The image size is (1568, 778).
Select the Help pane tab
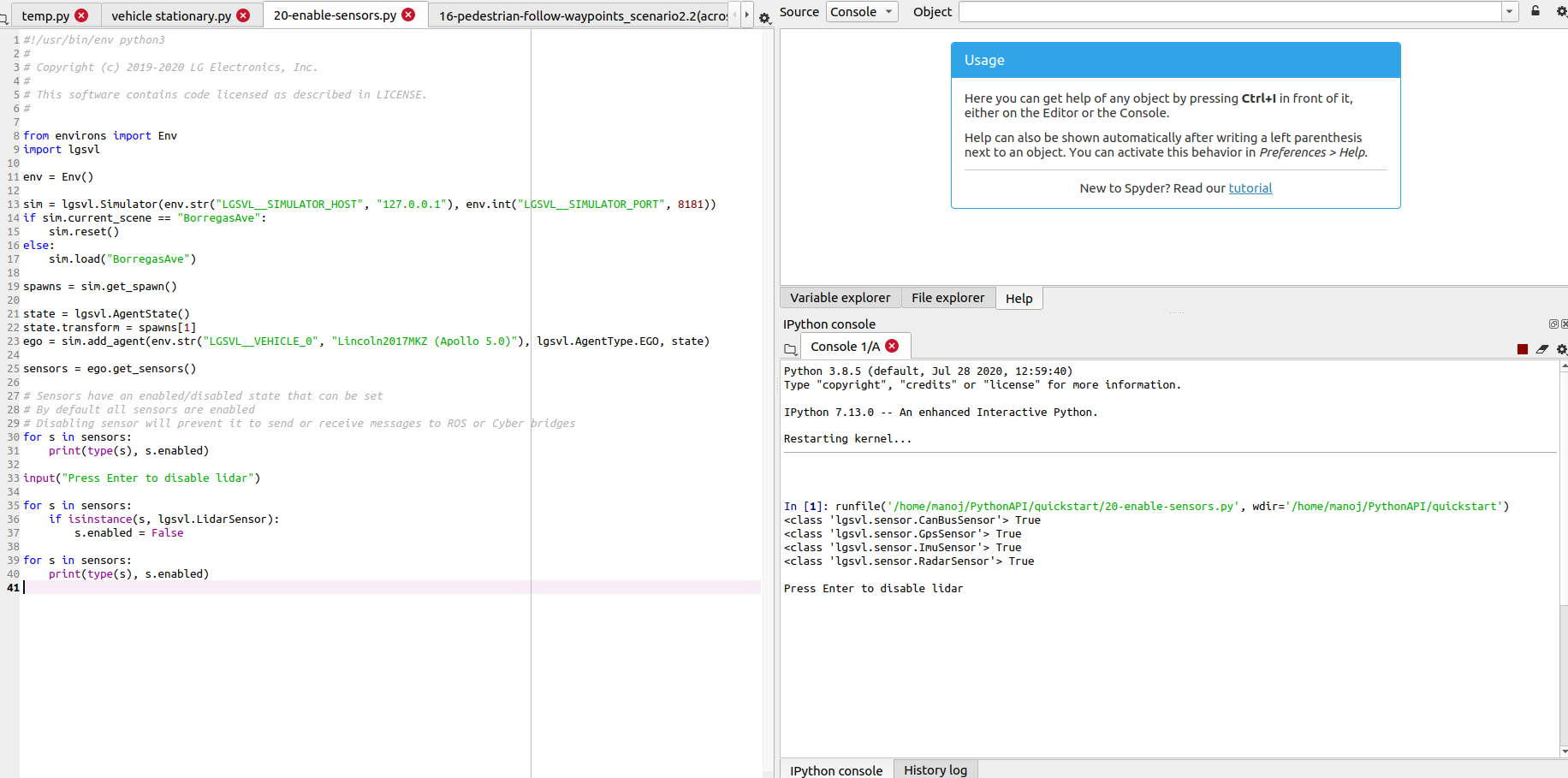(x=1019, y=298)
